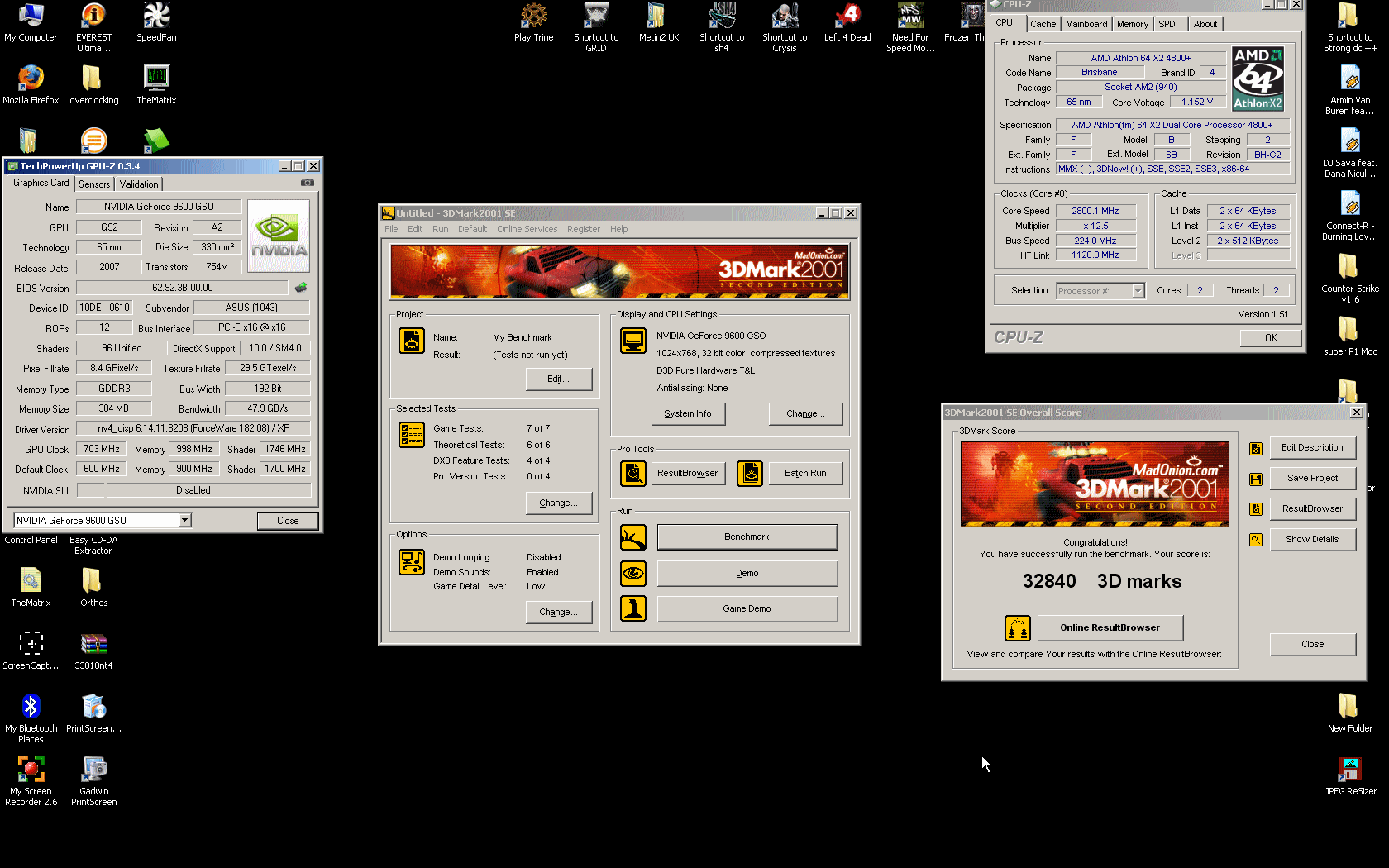This screenshot has height=868, width=1389.
Task: Click Change... under Selected Tests
Action: 559,503
